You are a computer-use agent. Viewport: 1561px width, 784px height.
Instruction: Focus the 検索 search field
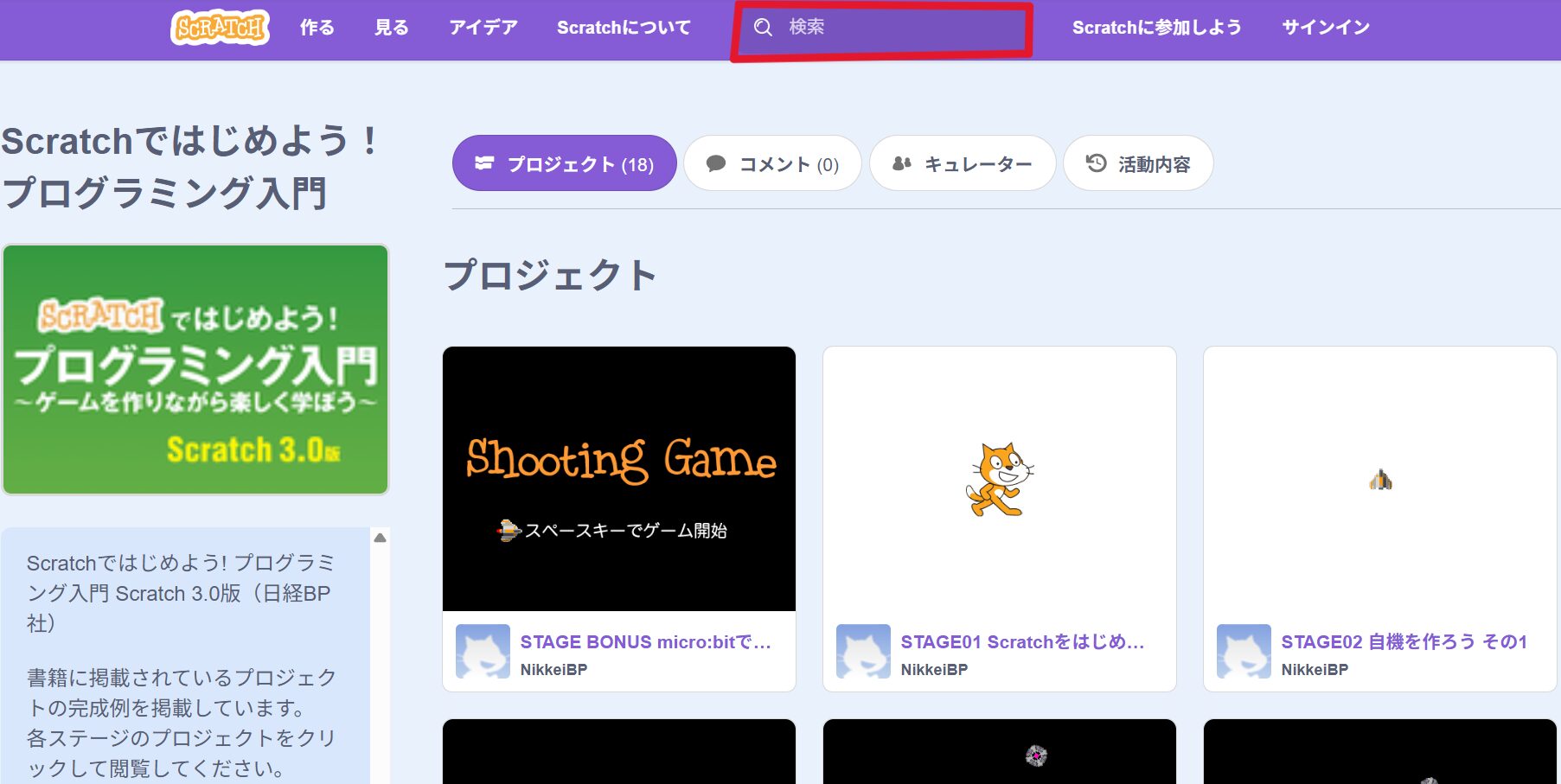click(x=882, y=29)
